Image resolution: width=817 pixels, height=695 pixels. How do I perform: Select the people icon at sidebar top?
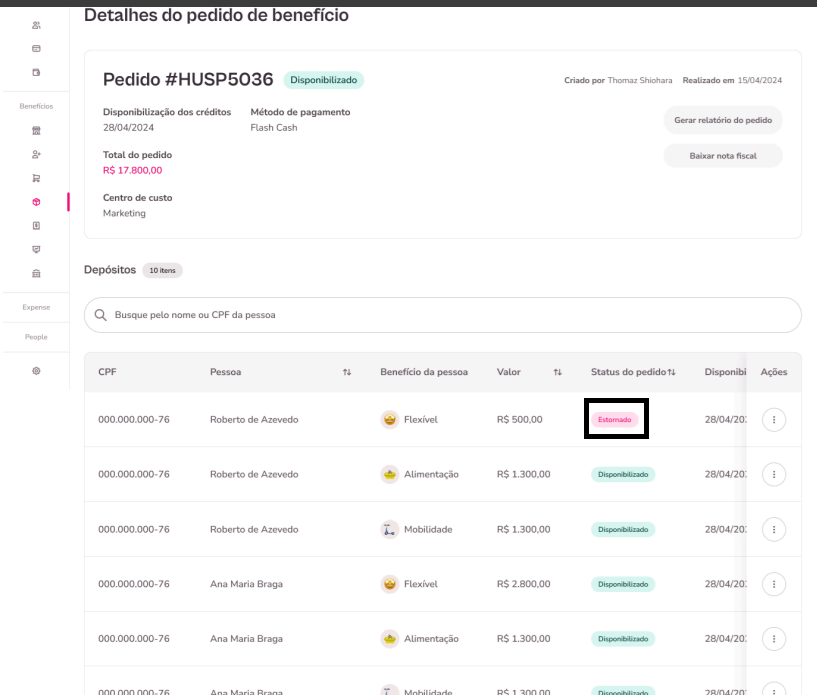pos(36,25)
